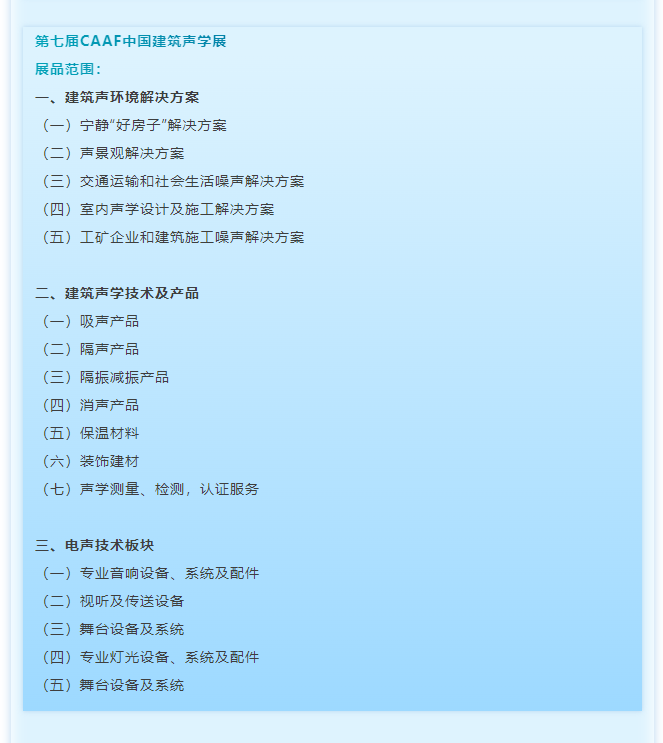Screen dimensions: 663x743
Task: Click the 装饰建材 entry
Action: click(109, 461)
